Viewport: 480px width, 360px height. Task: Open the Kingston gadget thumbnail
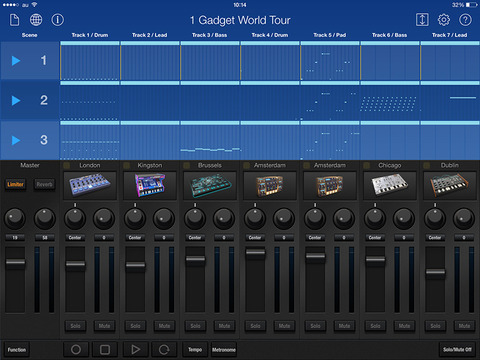[x=150, y=186]
